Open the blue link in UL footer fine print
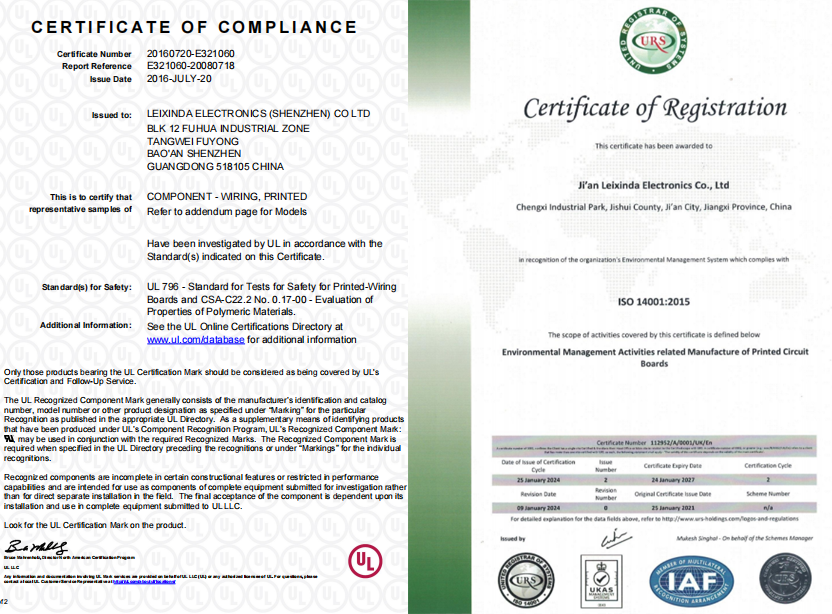The image size is (832, 614). point(144,582)
